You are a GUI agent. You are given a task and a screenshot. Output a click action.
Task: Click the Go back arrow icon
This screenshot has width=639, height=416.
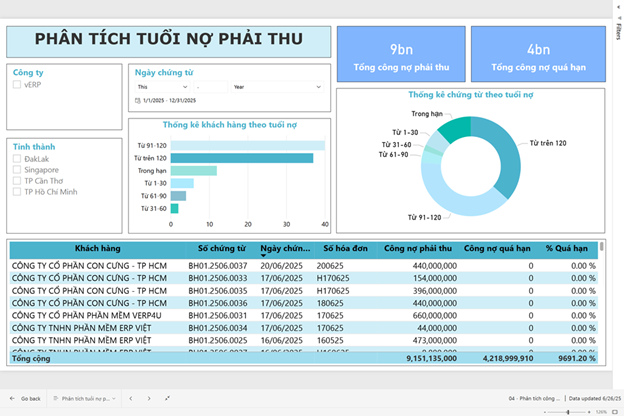pyautogui.click(x=12, y=398)
